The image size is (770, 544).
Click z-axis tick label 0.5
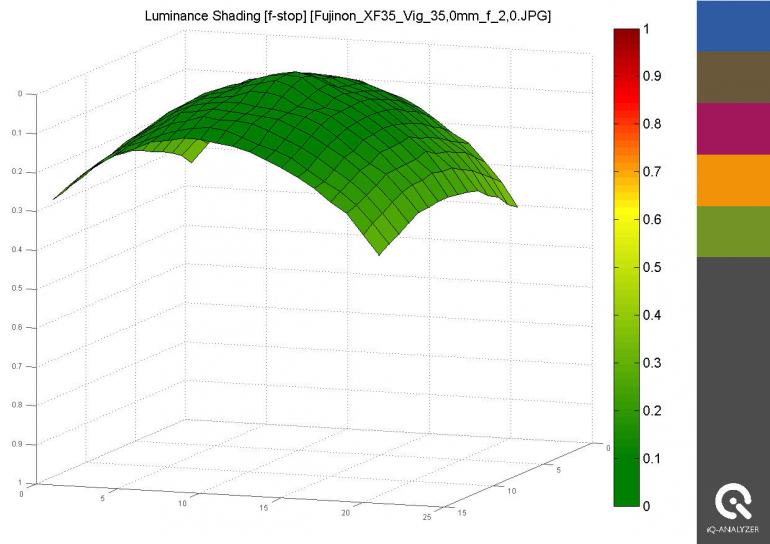17,288
